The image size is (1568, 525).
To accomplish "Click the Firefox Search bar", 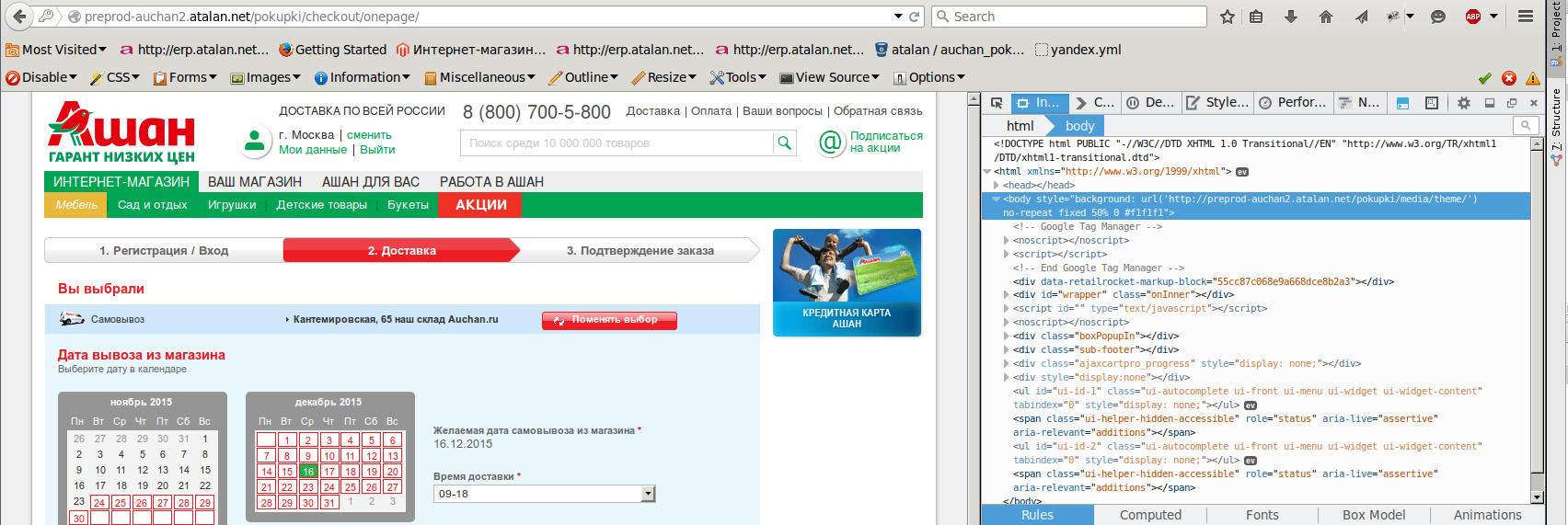I will (1069, 17).
